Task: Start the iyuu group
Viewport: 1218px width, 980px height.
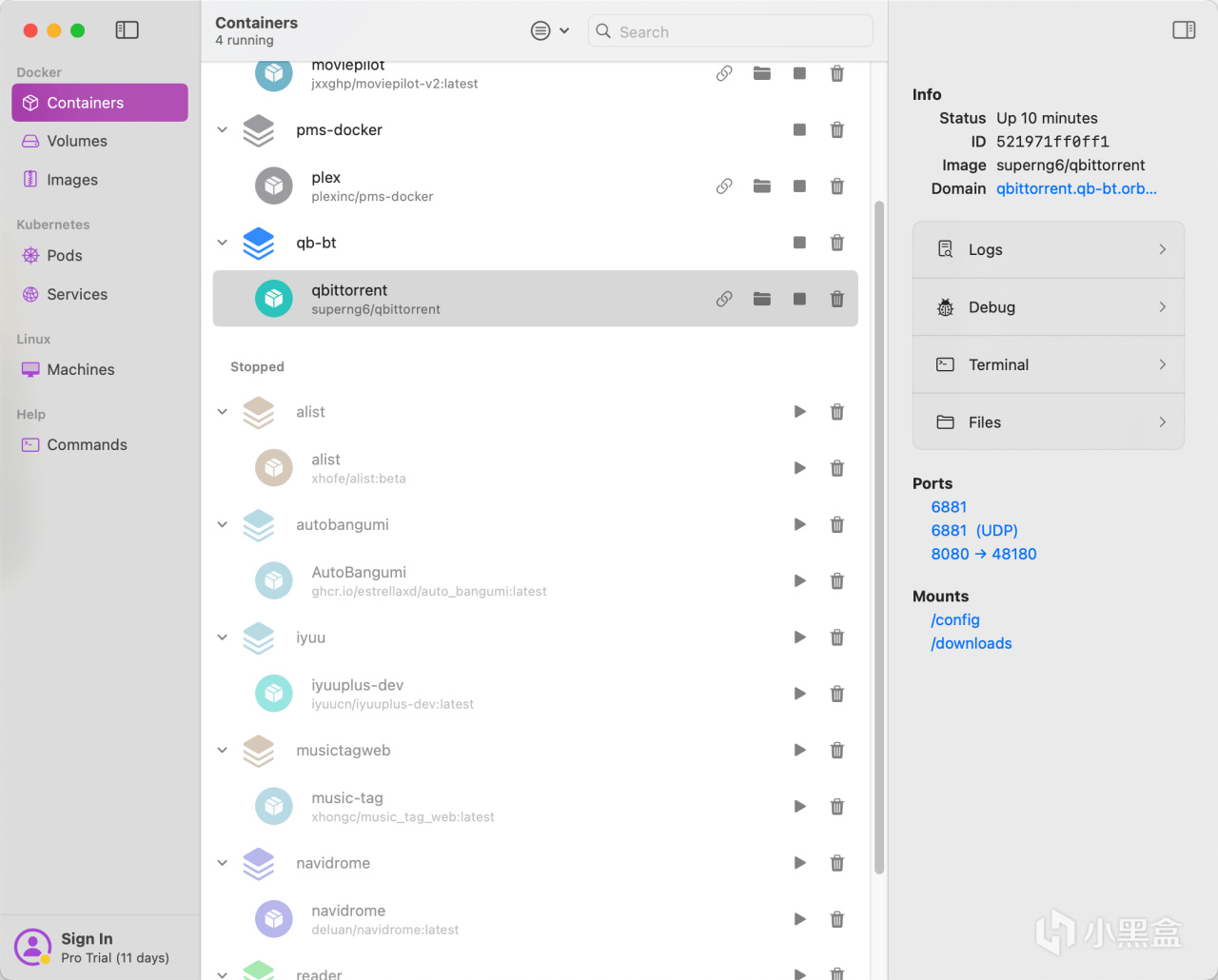Action: click(799, 637)
